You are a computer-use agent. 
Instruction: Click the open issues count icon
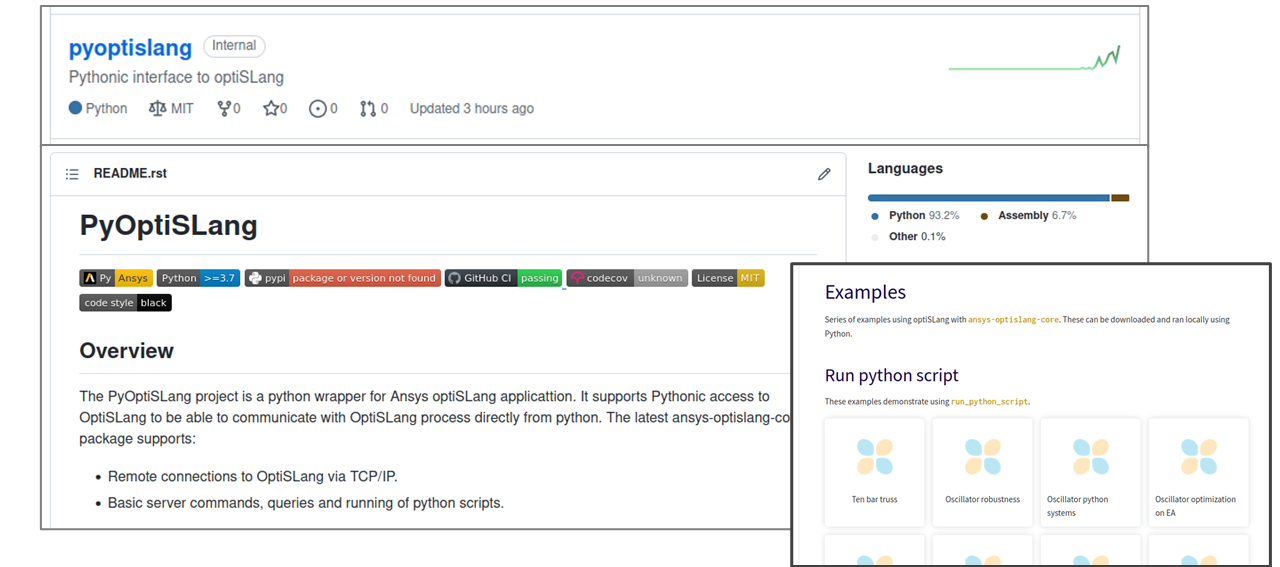[318, 108]
